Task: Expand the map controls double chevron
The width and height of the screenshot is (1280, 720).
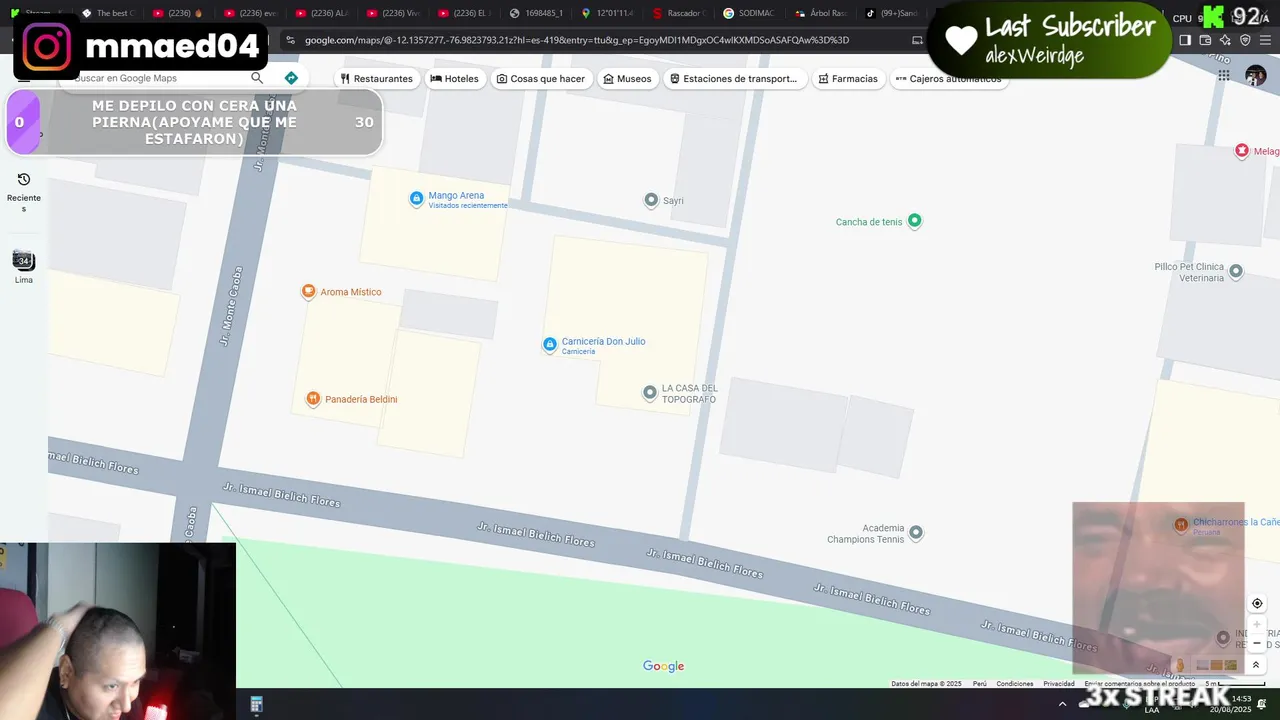Action: pos(1256,665)
